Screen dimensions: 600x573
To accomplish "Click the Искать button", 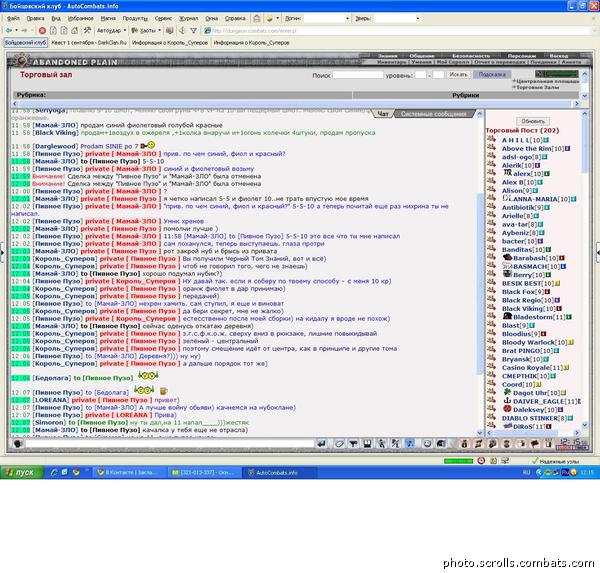I will [x=458, y=74].
